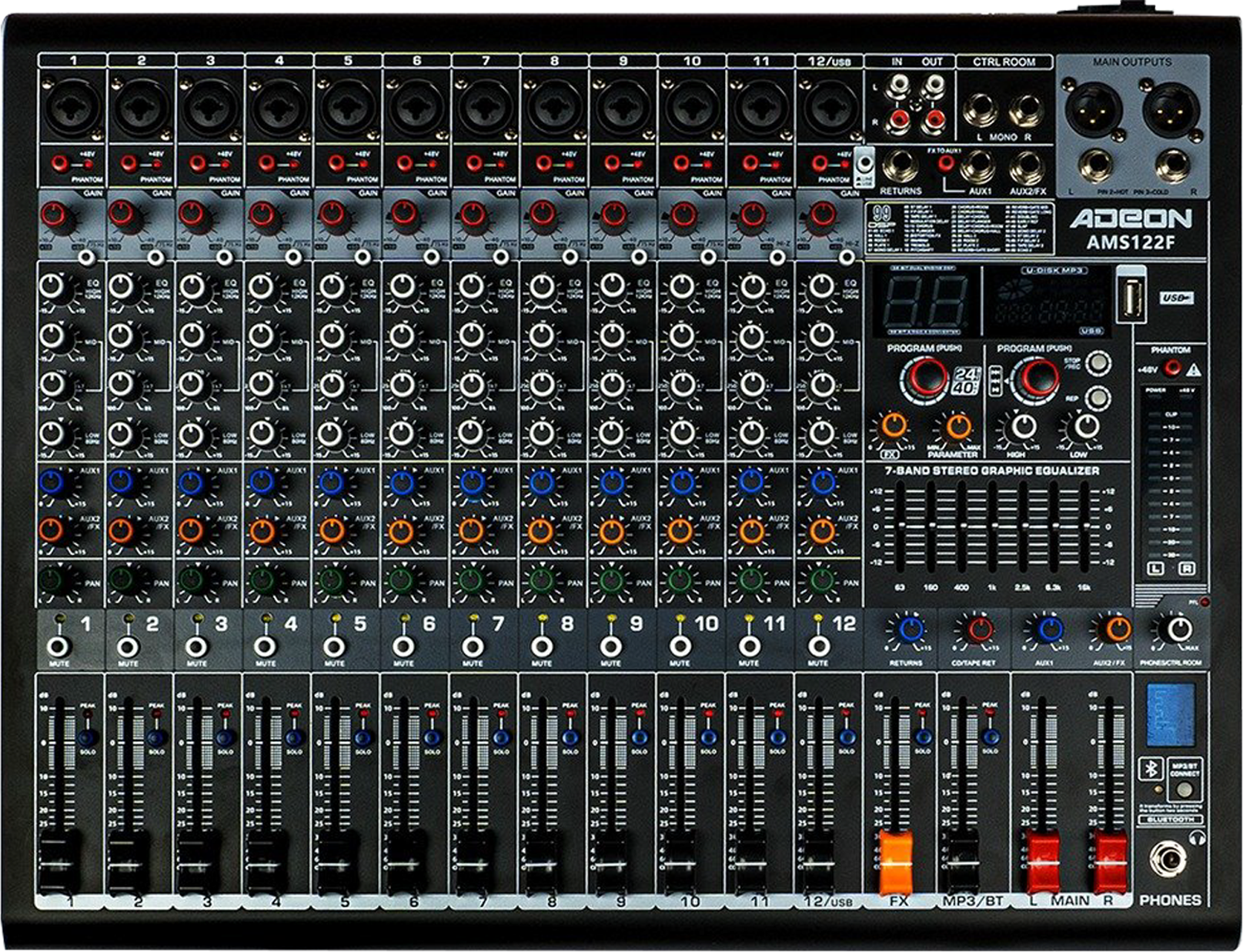Toggle the FX TO AUX1 button
This screenshot has width=1243, height=952.
(944, 163)
